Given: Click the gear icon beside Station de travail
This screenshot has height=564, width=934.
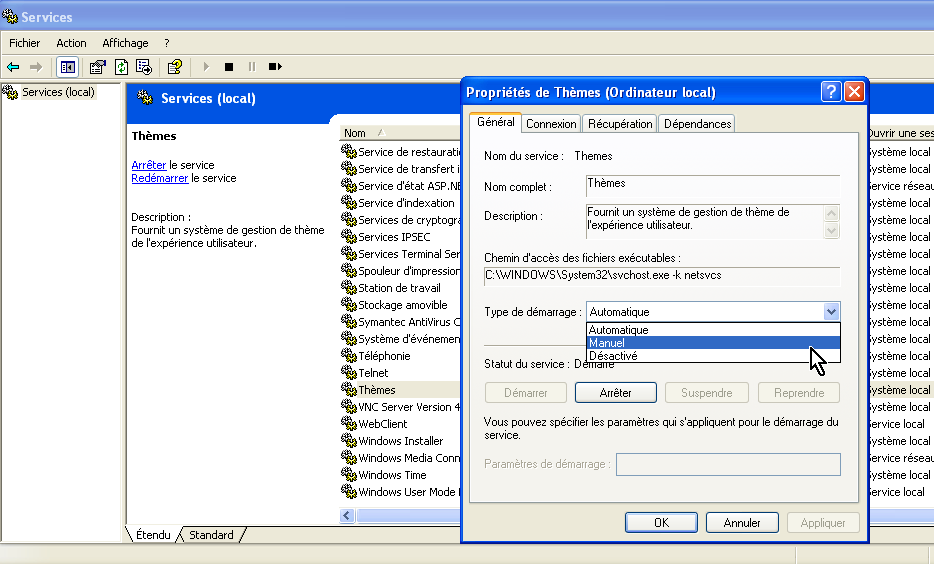Looking at the screenshot, I should point(348,288).
